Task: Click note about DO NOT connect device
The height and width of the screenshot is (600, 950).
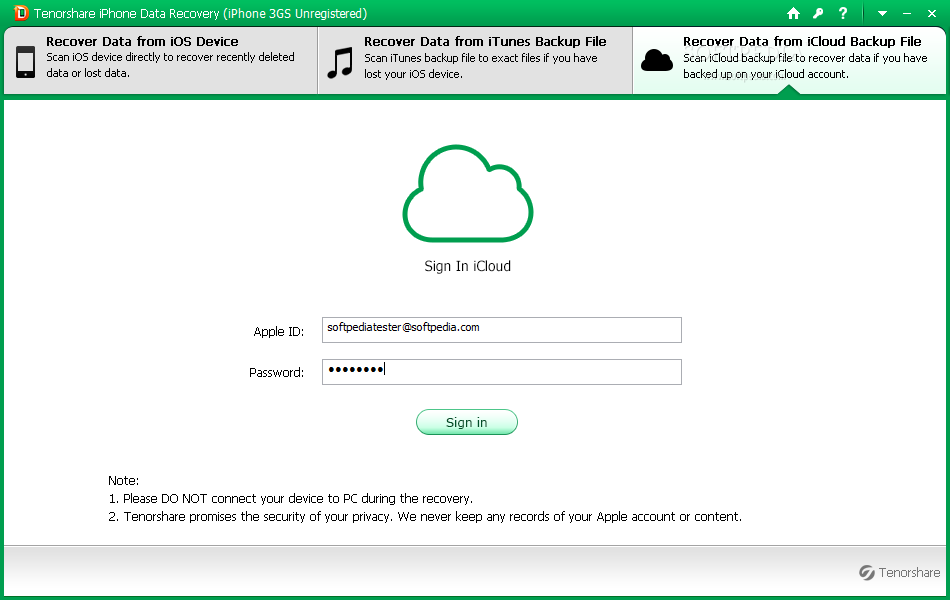Action: tap(291, 499)
